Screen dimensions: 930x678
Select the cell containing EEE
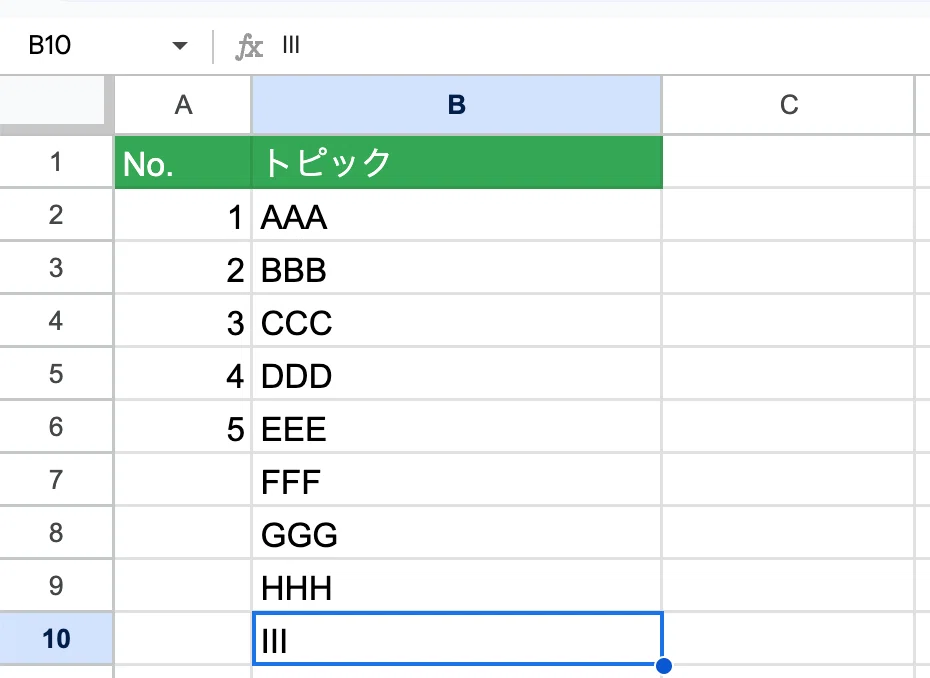pos(457,427)
